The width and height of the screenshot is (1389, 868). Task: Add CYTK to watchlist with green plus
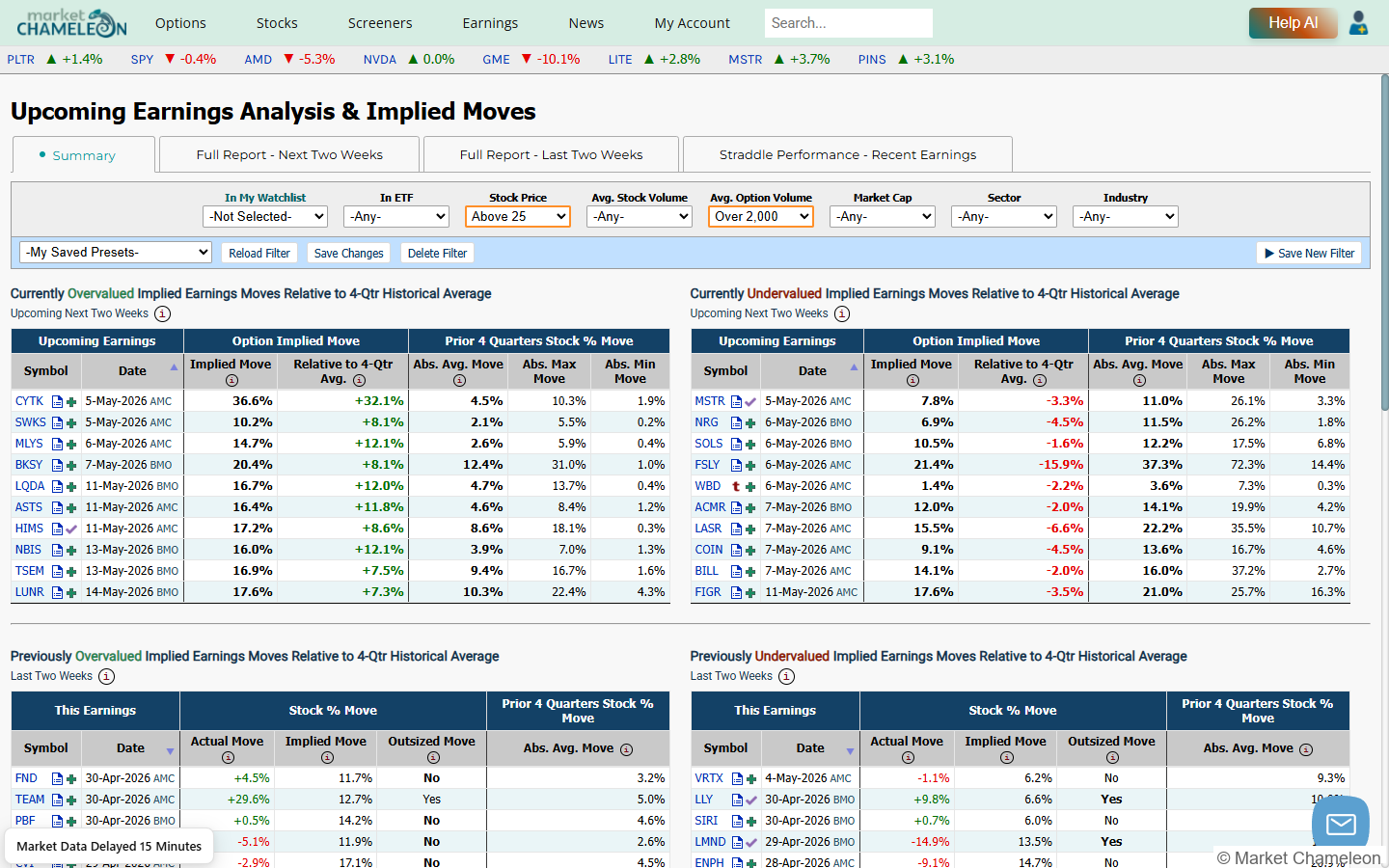point(71,401)
